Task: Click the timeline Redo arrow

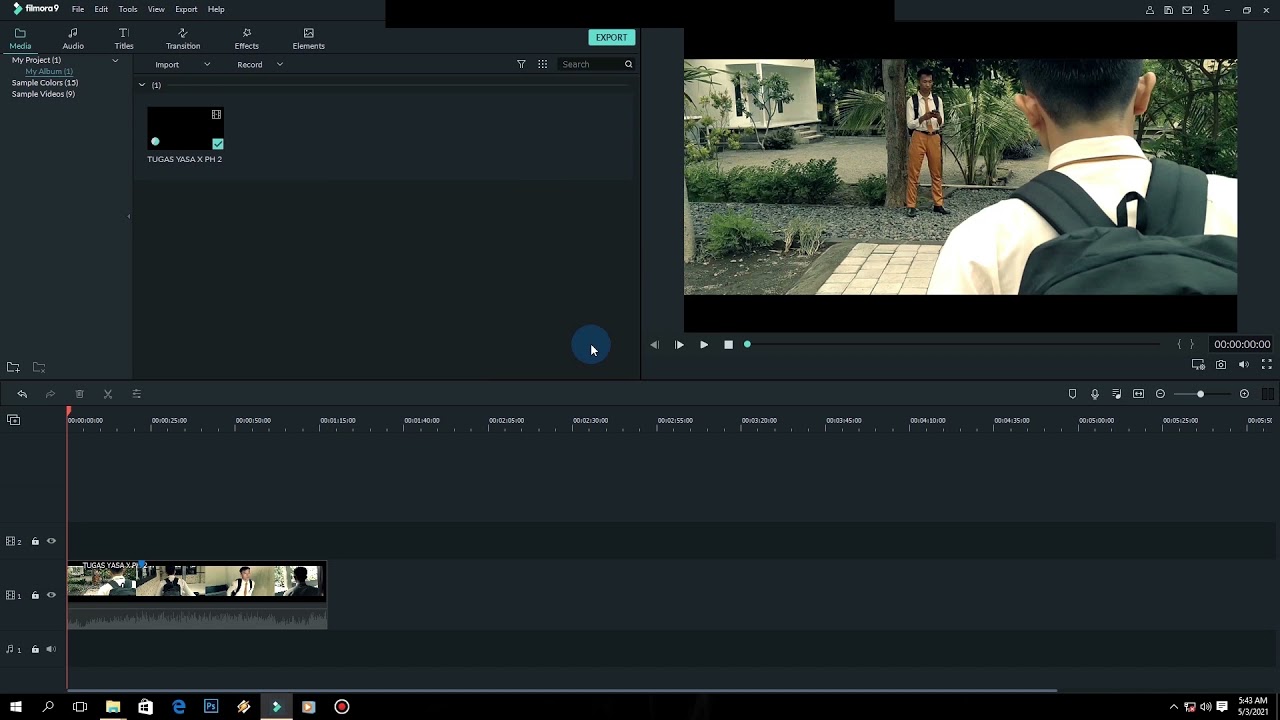Action: coord(50,394)
